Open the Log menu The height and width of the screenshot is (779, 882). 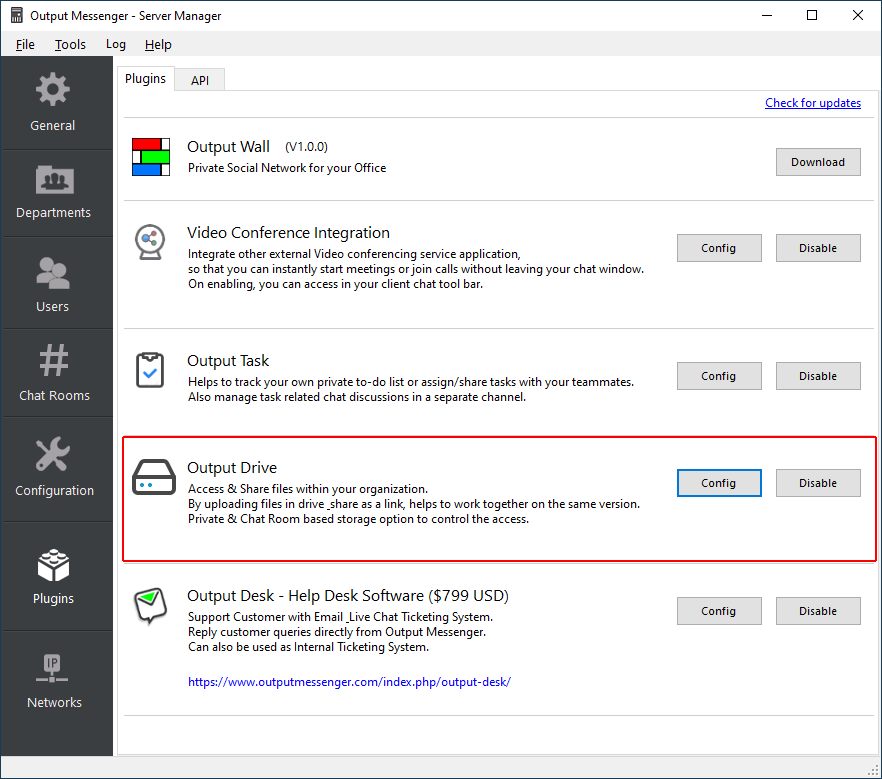tap(116, 44)
